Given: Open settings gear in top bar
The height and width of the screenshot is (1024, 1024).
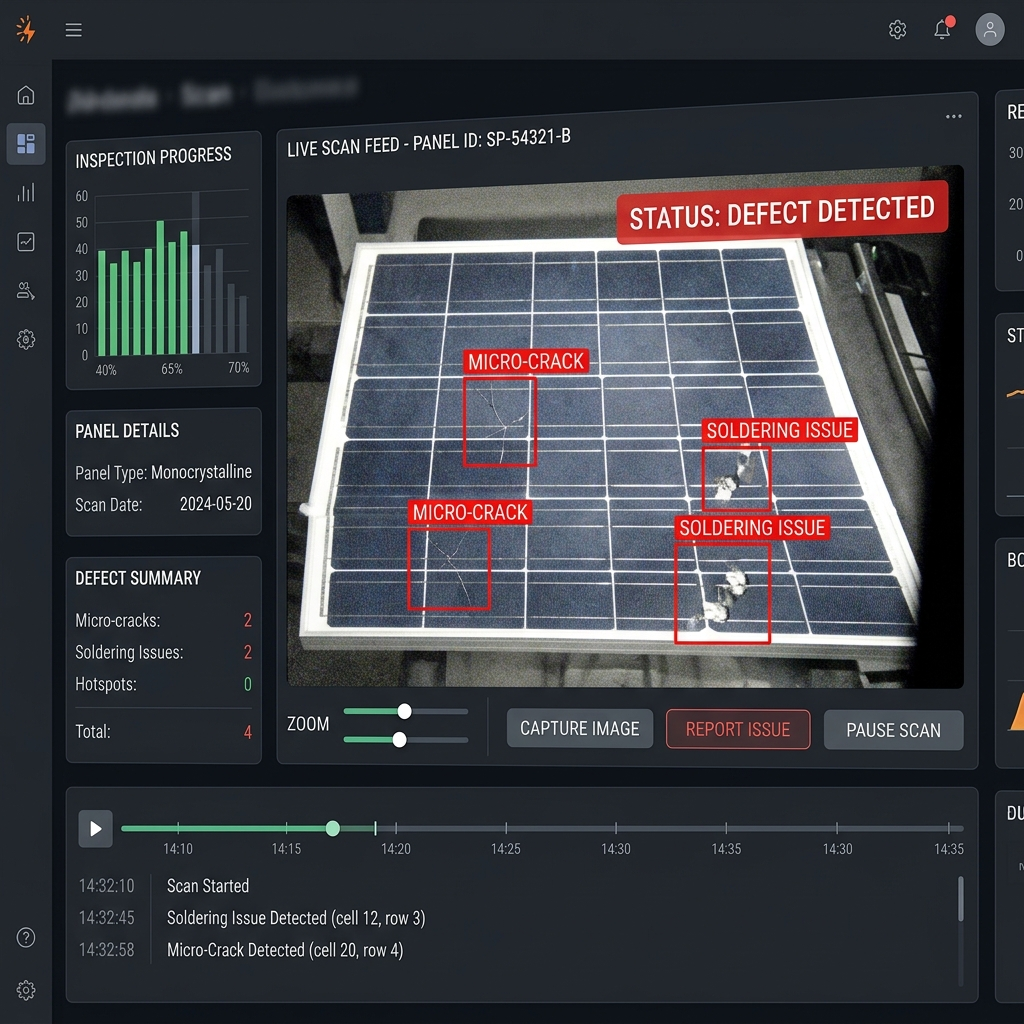Looking at the screenshot, I should (x=897, y=29).
